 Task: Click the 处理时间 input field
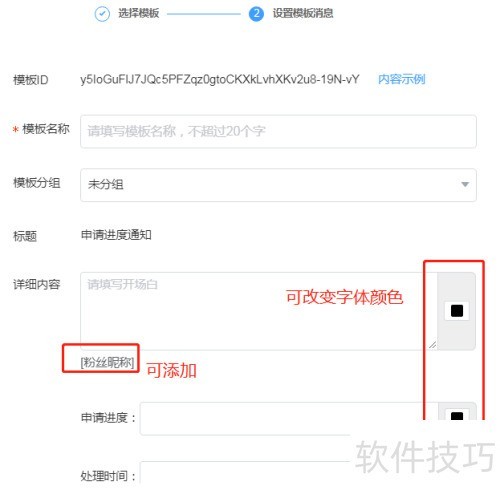pyautogui.click(x=245, y=473)
